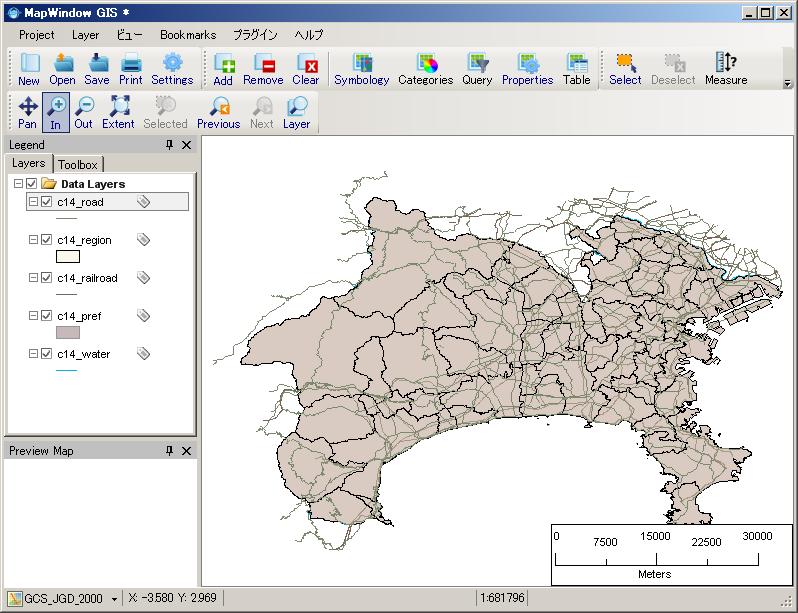Select the Zoom Out tool
Image resolution: width=798 pixels, height=613 pixels.
pos(83,112)
